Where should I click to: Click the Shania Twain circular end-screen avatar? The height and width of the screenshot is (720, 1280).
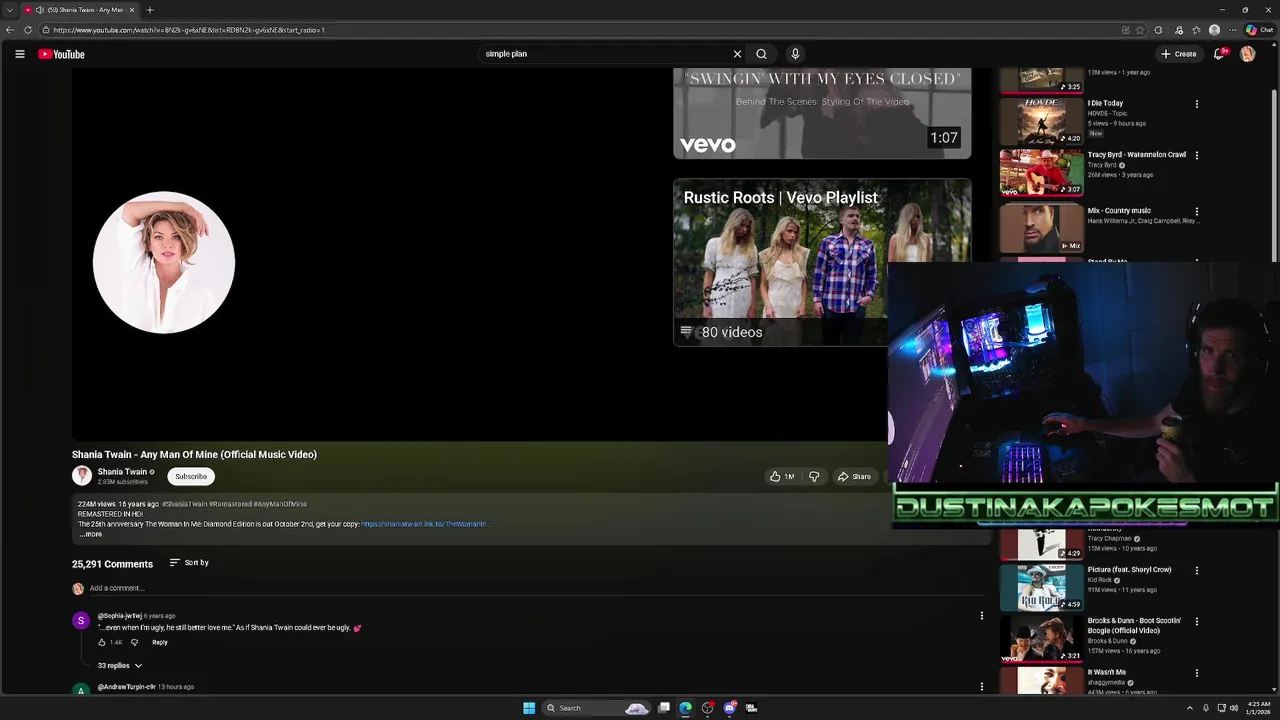pos(164,262)
